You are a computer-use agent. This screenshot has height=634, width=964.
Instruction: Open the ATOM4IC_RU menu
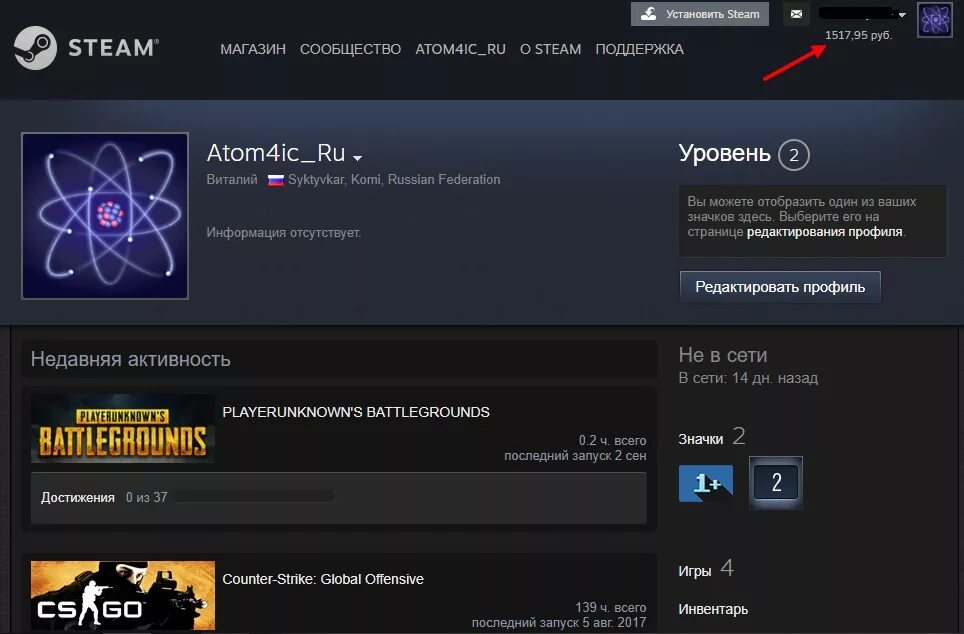[x=460, y=49]
